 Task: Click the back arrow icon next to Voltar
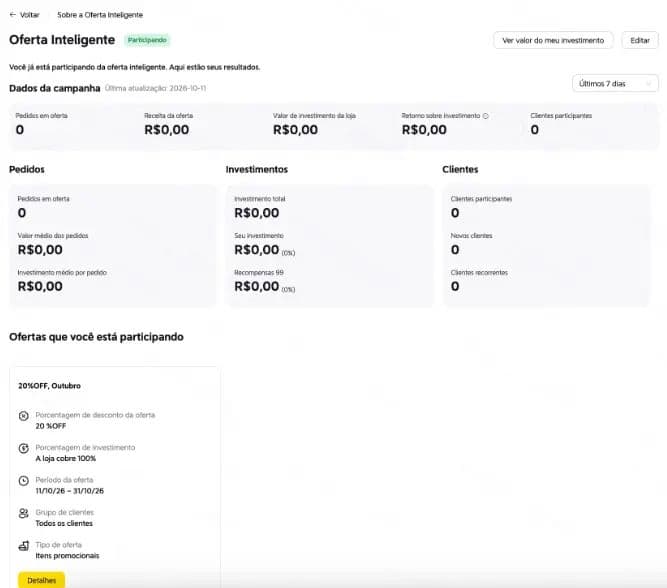coord(12,14)
